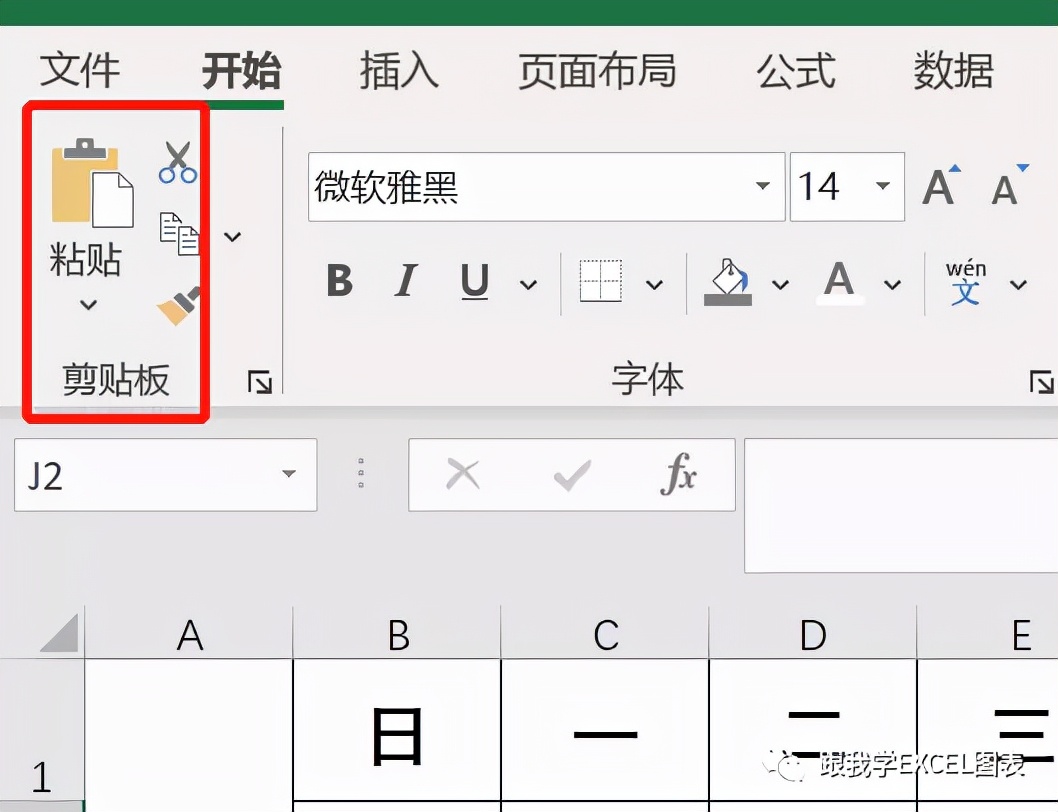Activate the Format Painter
Image resolution: width=1058 pixels, height=812 pixels.
(178, 305)
